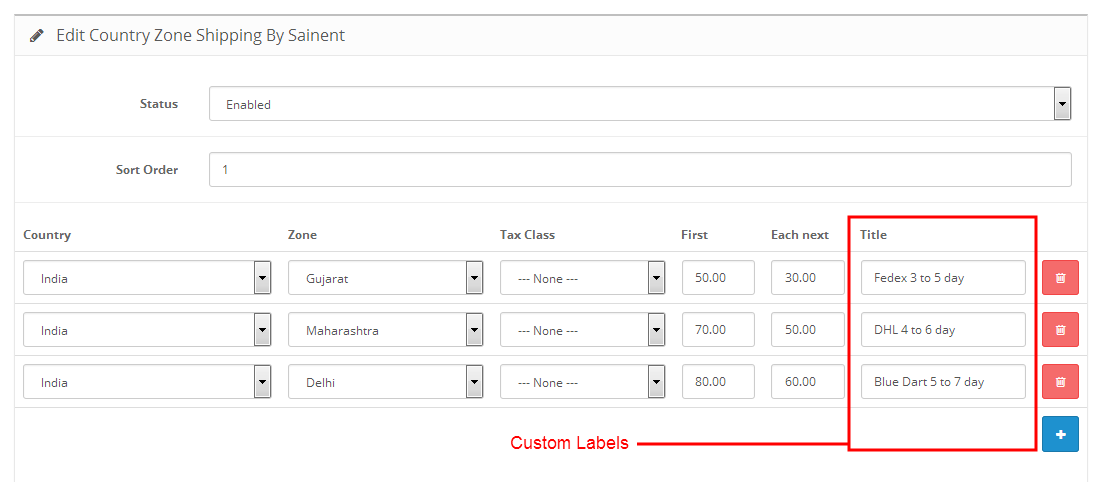Open Tax Class dropdown in Delhi row
This screenshot has width=1093, height=482.
point(583,382)
